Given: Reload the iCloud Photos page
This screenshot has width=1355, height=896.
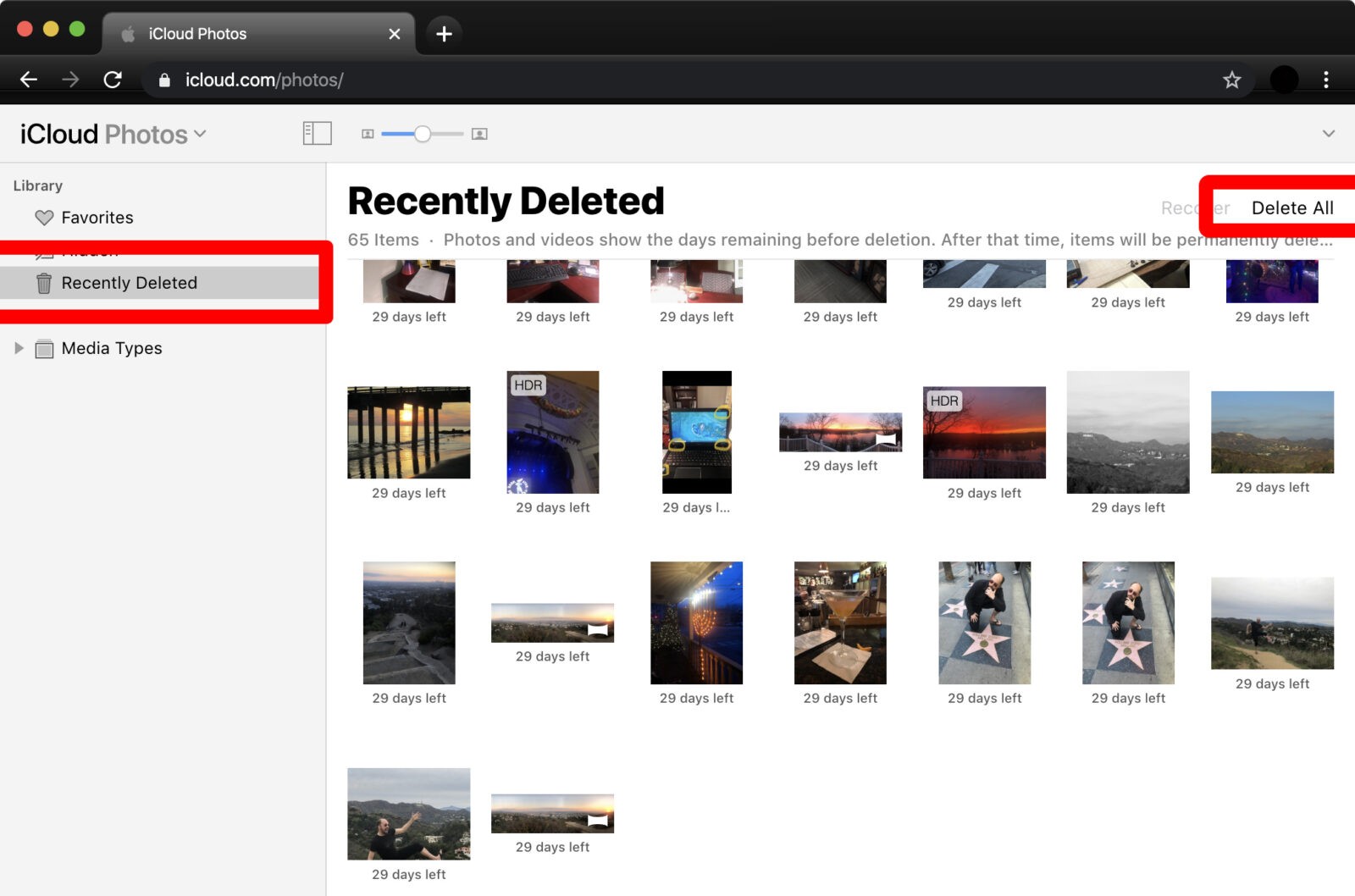Looking at the screenshot, I should coord(113,80).
